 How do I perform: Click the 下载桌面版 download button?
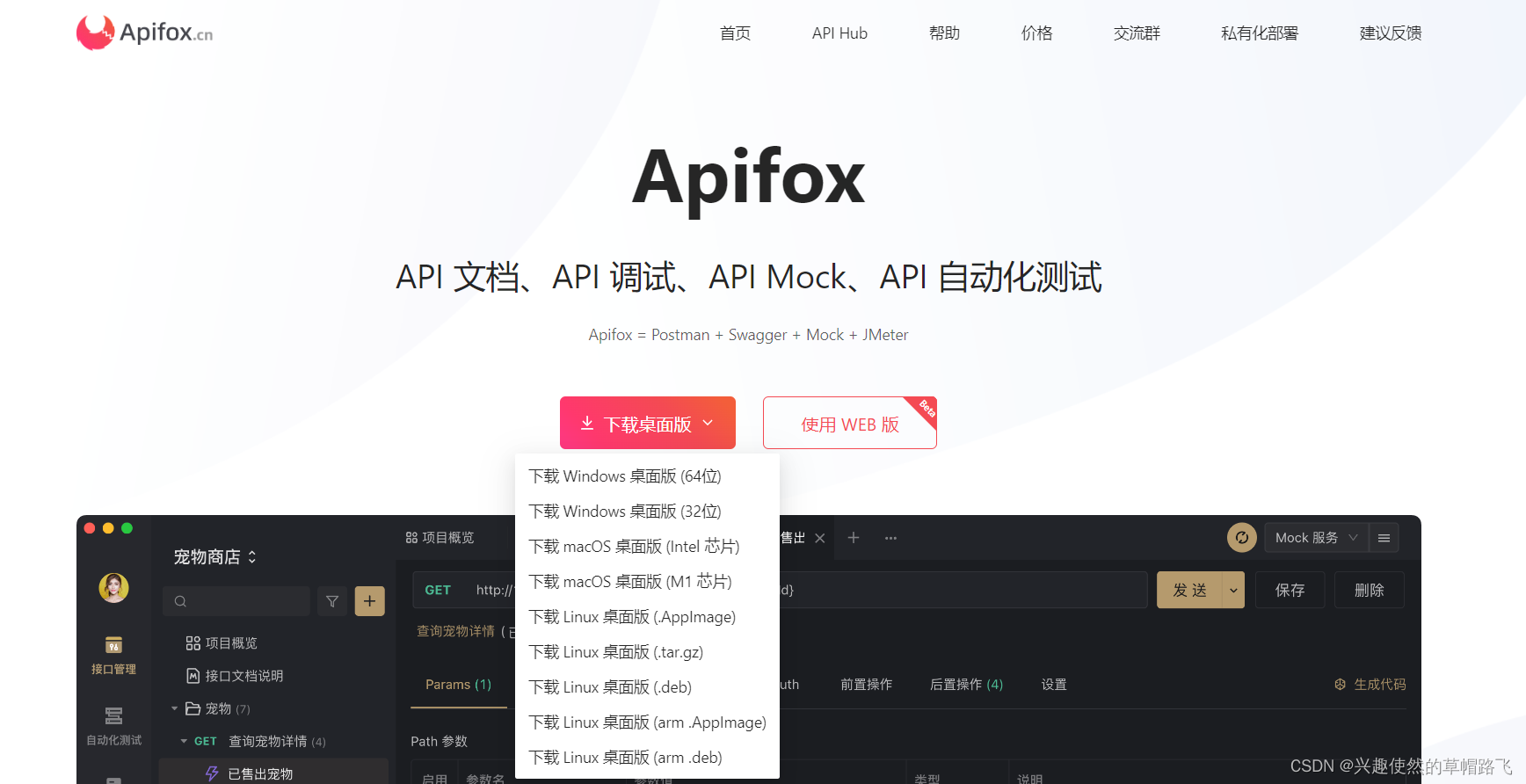pos(648,423)
